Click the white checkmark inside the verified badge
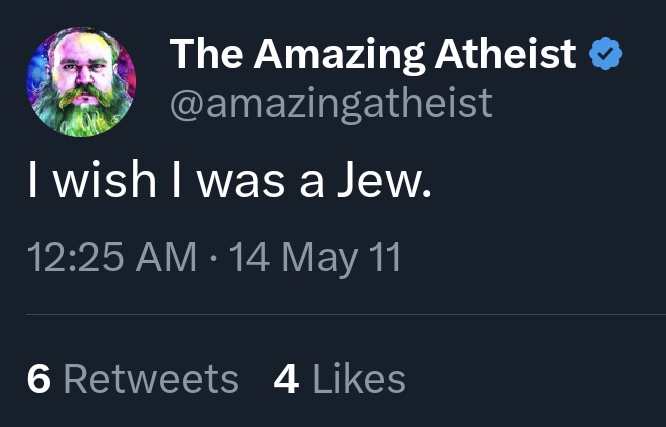The width and height of the screenshot is (666, 427). tap(605, 54)
